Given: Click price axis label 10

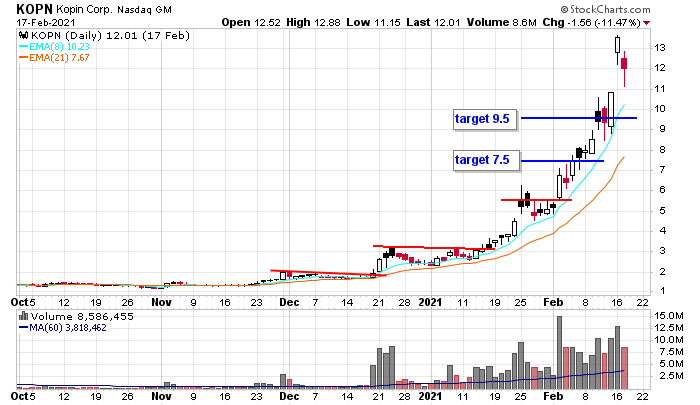Looking at the screenshot, I should pyautogui.click(x=660, y=109).
